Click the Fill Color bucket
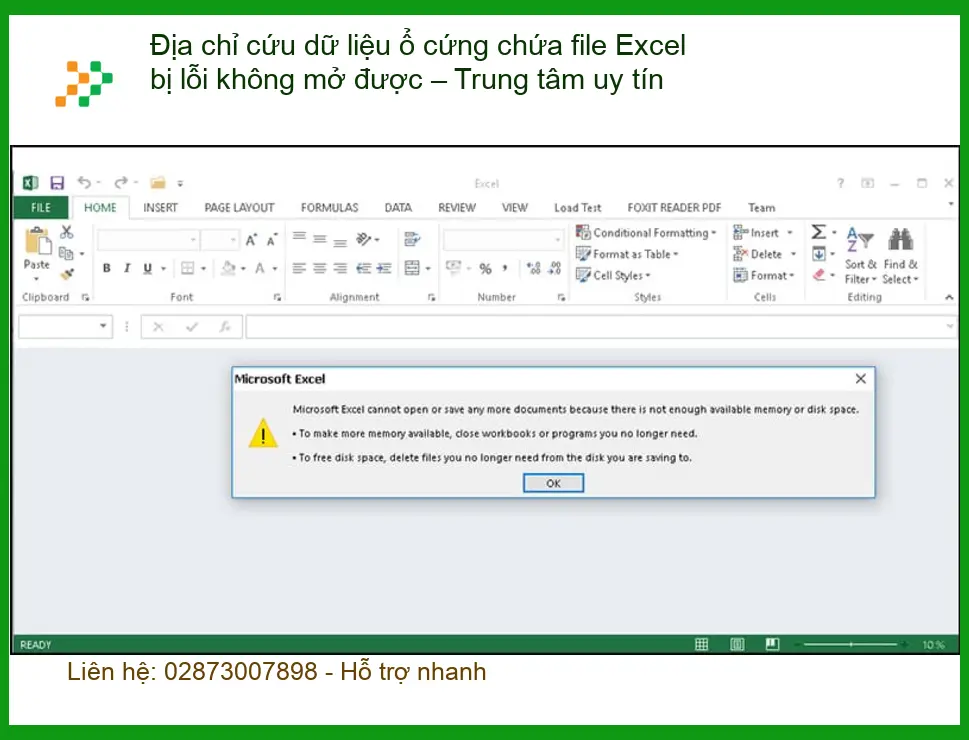The height and width of the screenshot is (740, 969). tap(229, 268)
